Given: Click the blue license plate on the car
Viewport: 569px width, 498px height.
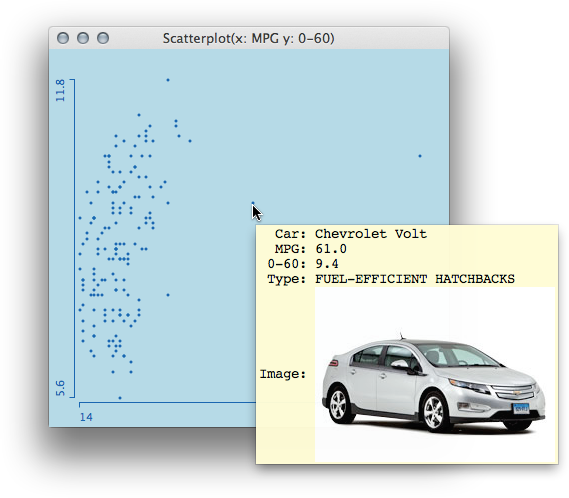Looking at the screenshot, I should (x=521, y=409).
